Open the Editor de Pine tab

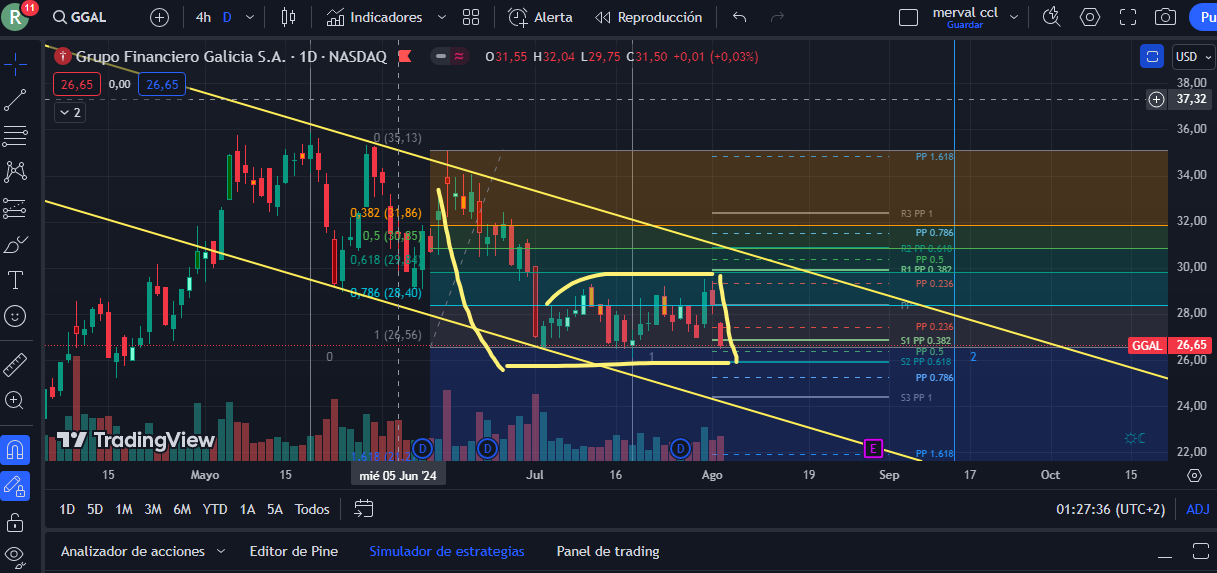[x=293, y=551]
